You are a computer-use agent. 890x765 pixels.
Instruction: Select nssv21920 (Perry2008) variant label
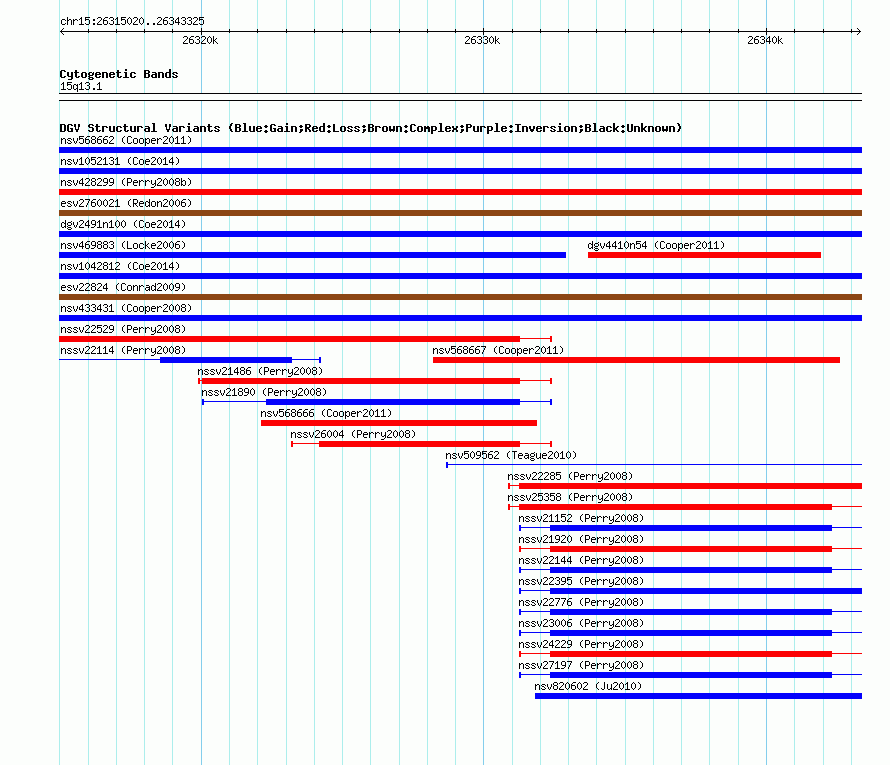click(581, 539)
